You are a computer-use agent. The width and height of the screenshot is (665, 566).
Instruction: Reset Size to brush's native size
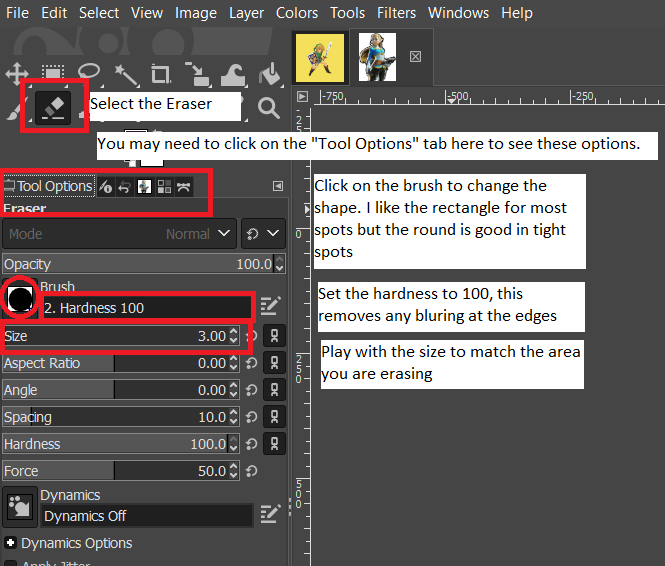click(251, 336)
